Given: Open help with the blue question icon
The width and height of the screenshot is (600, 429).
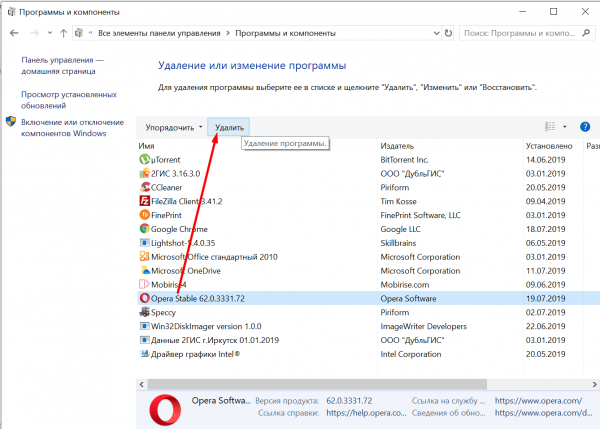Looking at the screenshot, I should (585, 127).
